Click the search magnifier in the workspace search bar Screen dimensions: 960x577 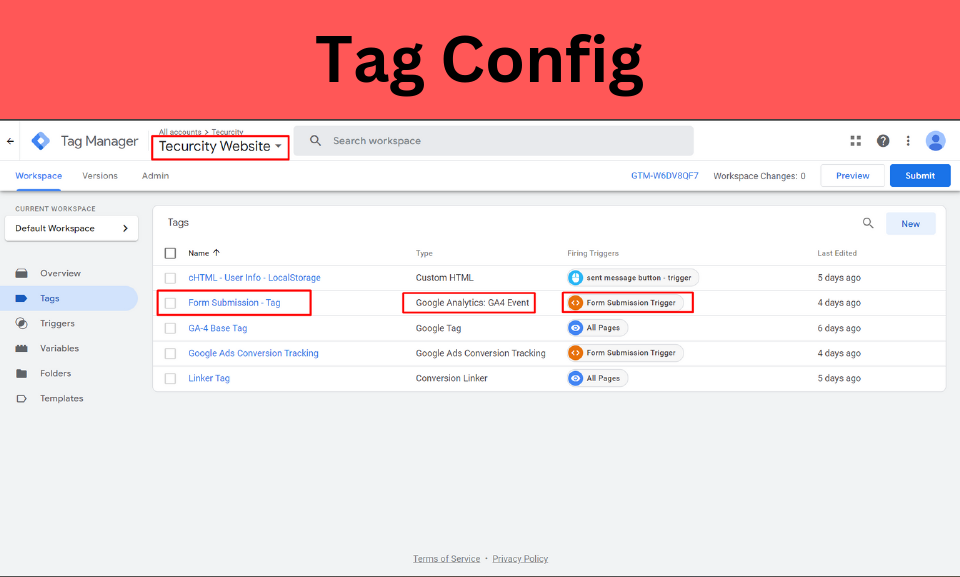[x=315, y=141]
